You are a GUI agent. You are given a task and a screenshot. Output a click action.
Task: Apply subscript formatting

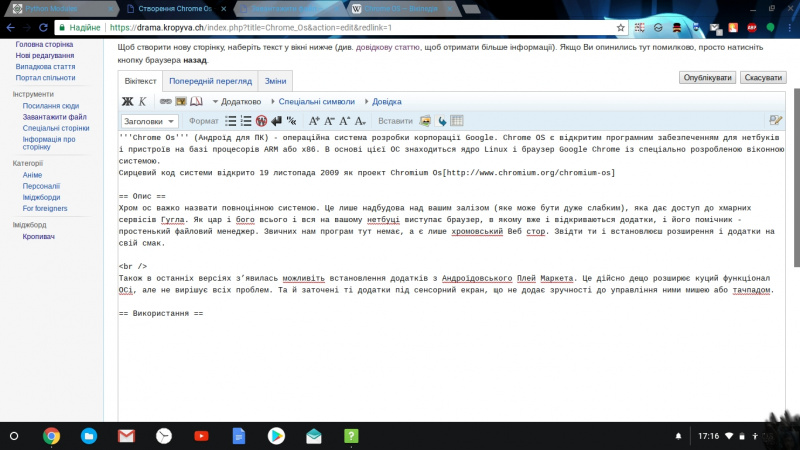pos(360,121)
